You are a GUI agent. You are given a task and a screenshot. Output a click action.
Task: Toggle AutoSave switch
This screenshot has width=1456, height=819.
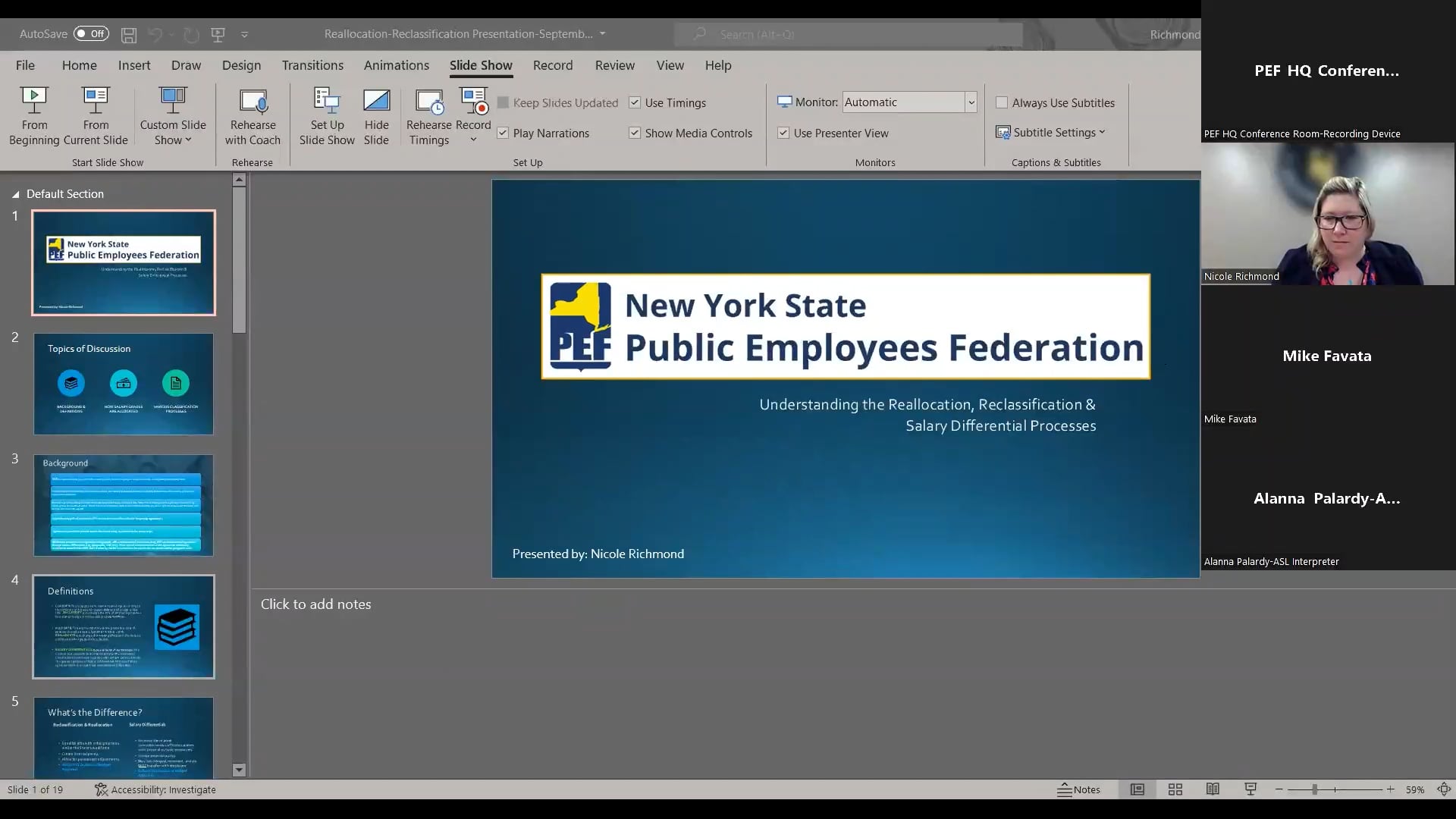91,33
